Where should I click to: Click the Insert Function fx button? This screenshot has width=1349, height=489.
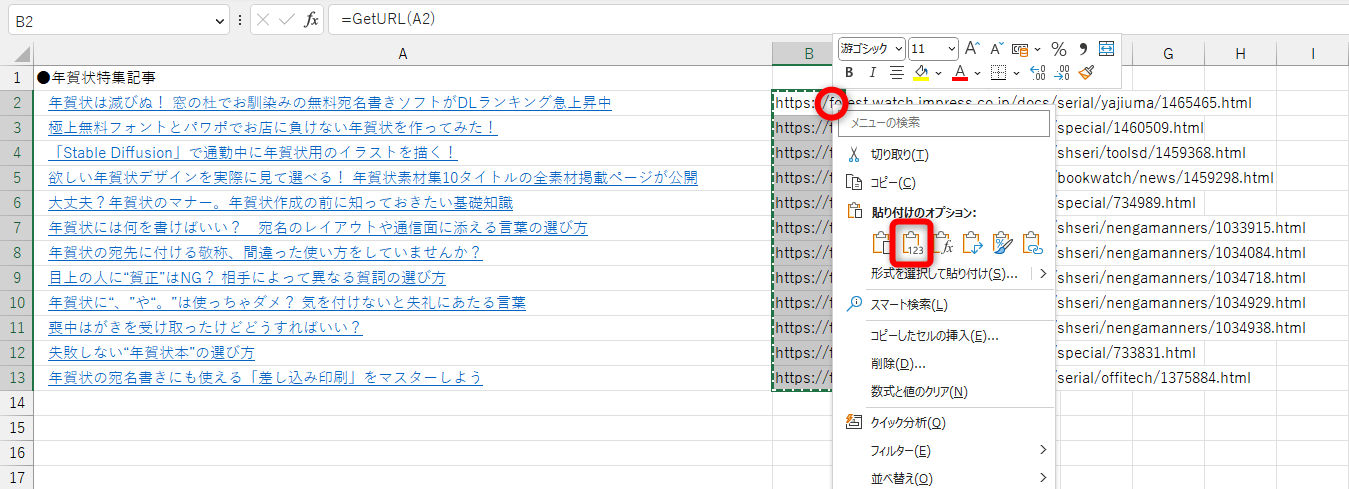tap(311, 19)
